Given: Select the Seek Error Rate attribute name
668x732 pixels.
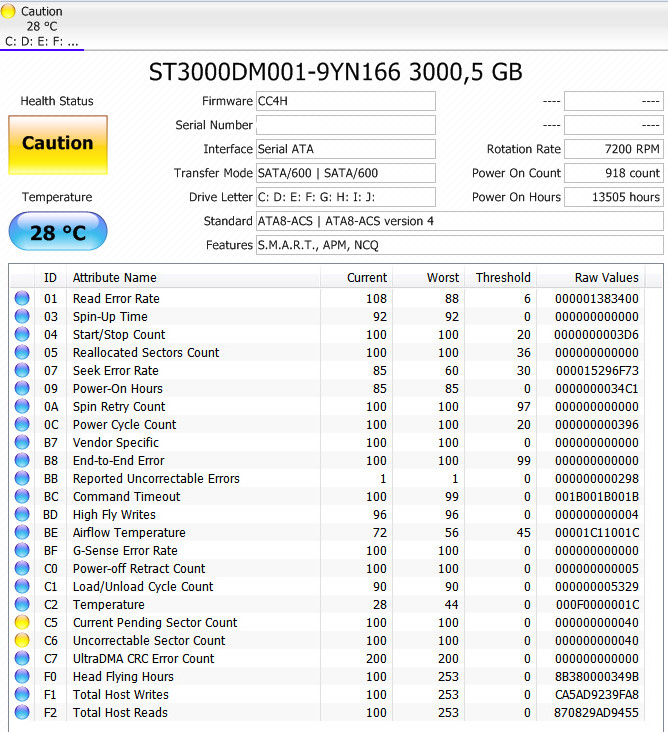Looking at the screenshot, I should (x=116, y=370).
